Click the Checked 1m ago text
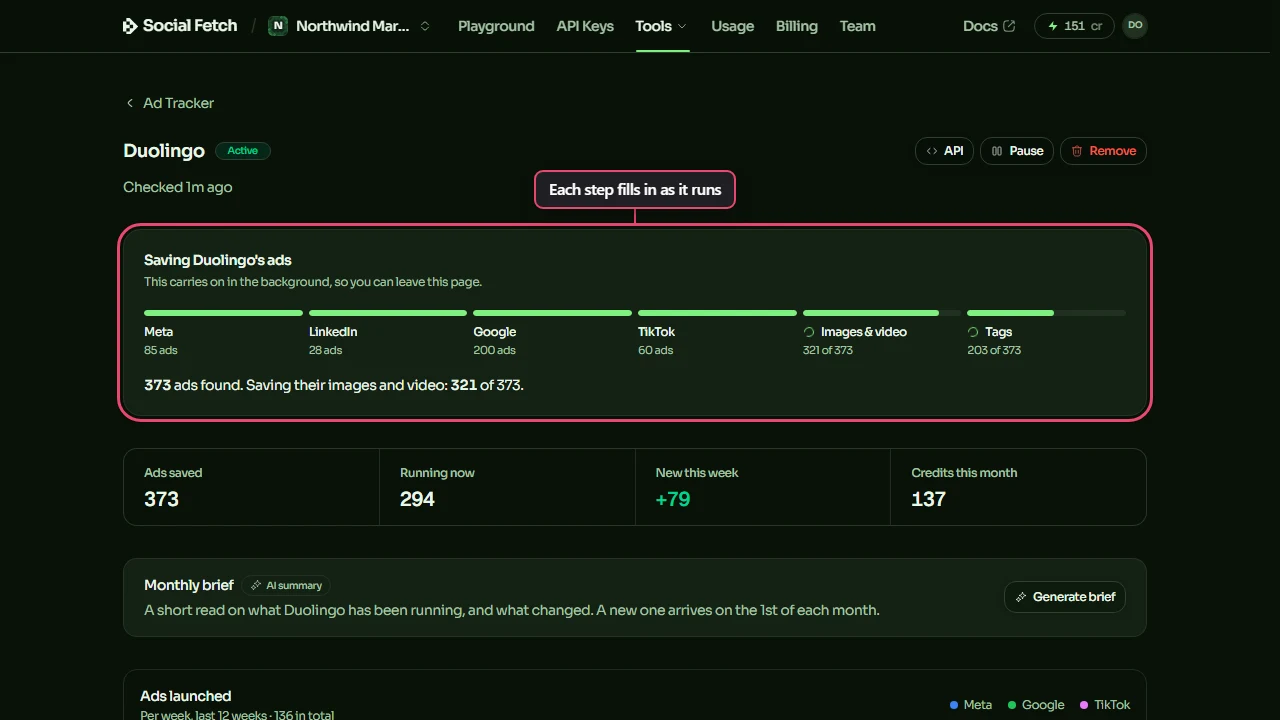Viewport: 1280px width, 720px height. [x=178, y=187]
